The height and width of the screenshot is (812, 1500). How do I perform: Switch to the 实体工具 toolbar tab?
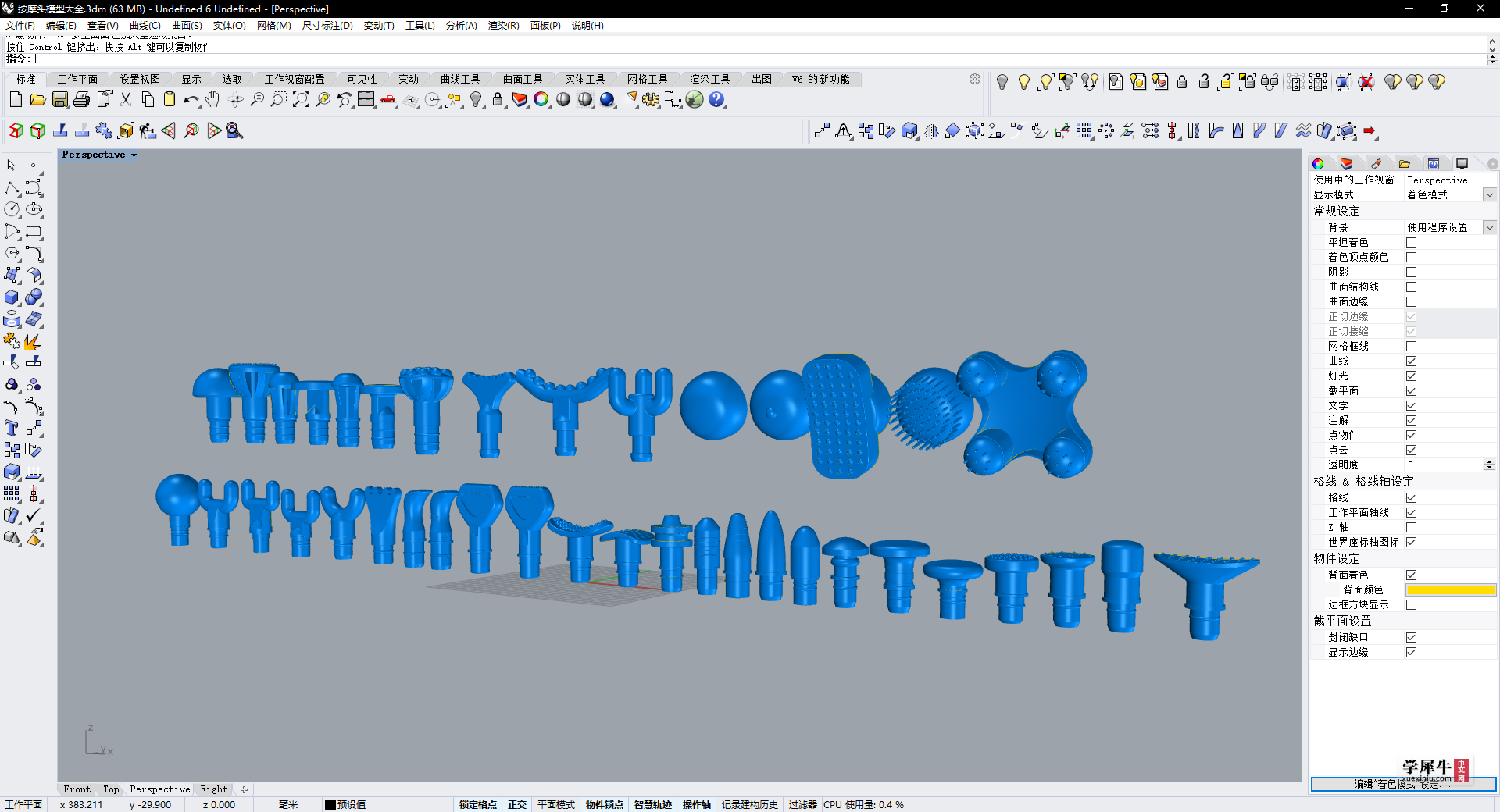(585, 79)
